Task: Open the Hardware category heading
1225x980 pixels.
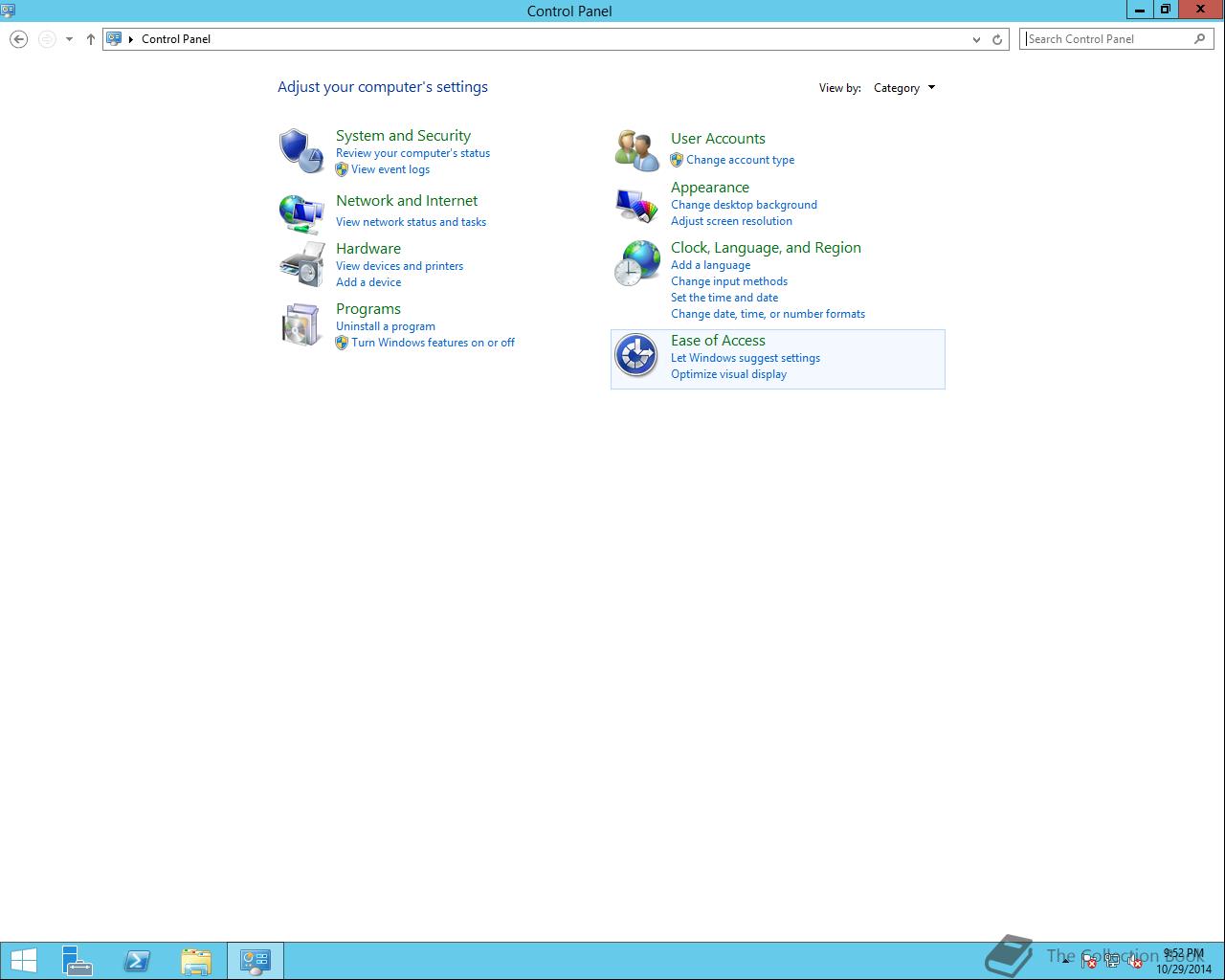Action: [368, 249]
